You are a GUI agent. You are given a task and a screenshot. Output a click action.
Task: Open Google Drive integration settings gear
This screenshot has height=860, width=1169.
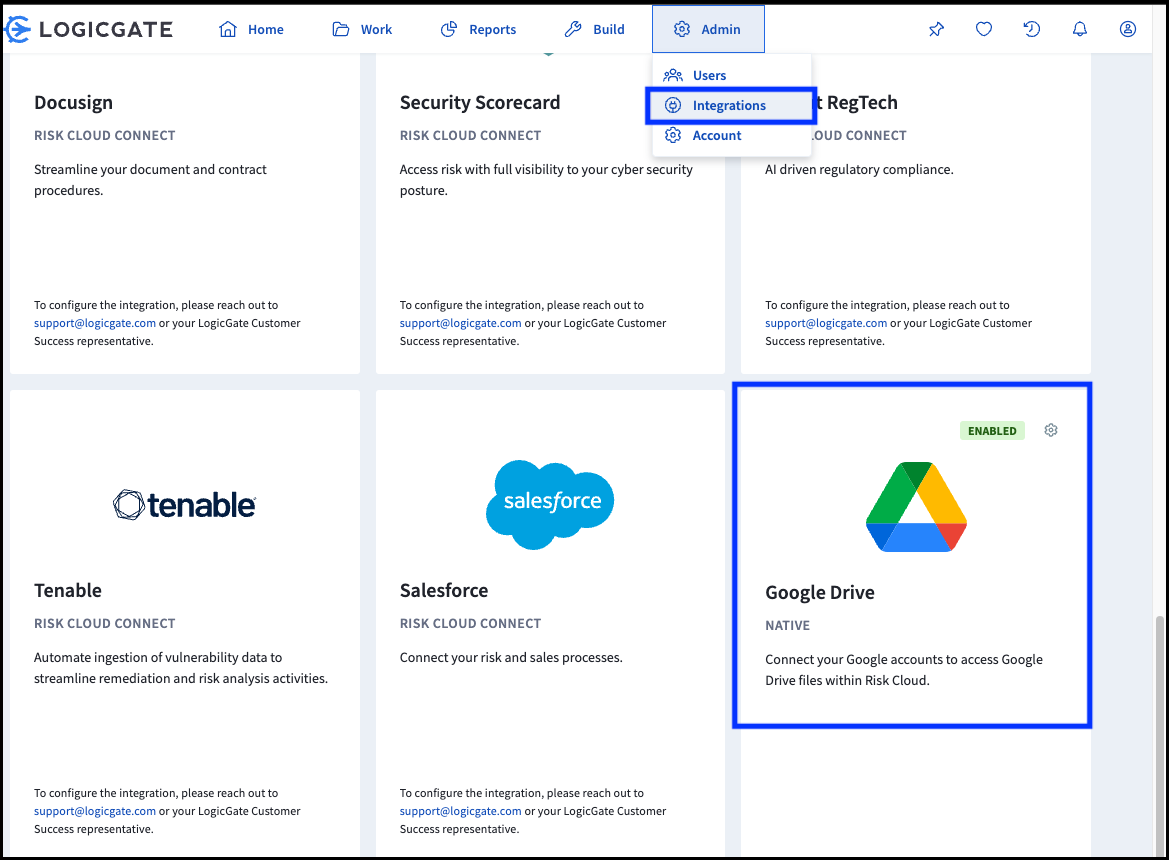coord(1051,430)
